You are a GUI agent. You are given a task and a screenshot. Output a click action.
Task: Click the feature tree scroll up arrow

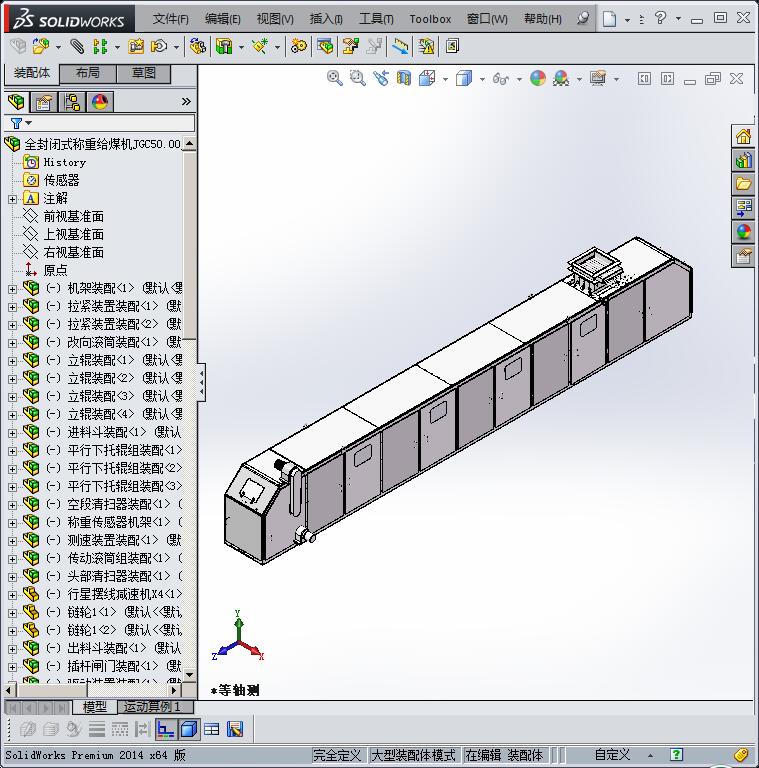pyautogui.click(x=190, y=144)
